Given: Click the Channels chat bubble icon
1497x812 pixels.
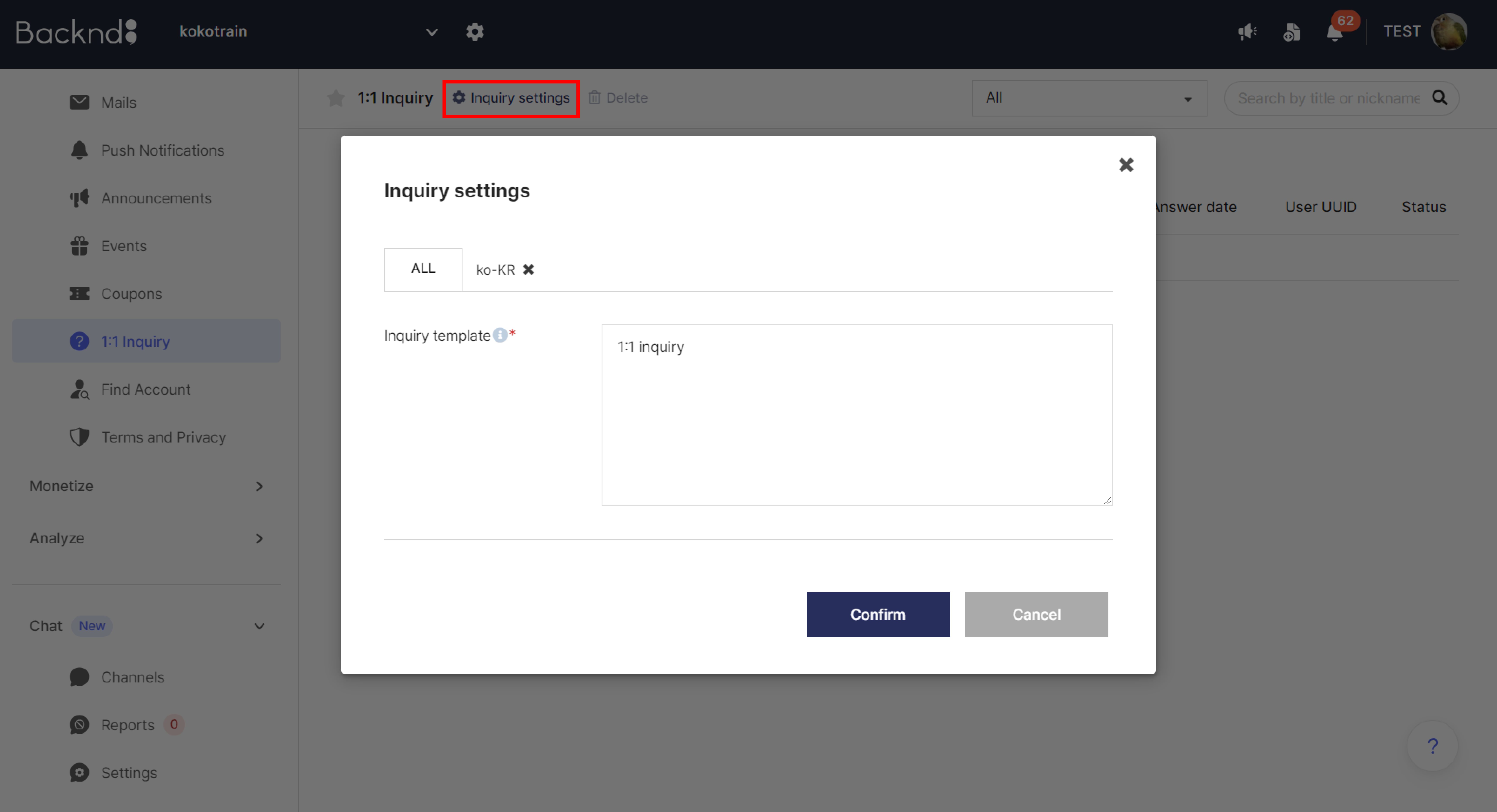Looking at the screenshot, I should [x=79, y=677].
